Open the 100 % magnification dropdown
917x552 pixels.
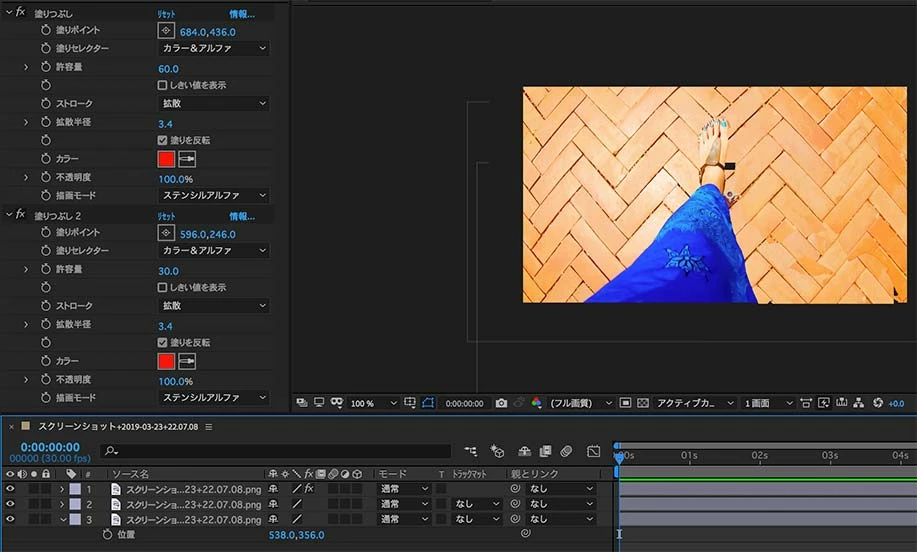pos(373,403)
